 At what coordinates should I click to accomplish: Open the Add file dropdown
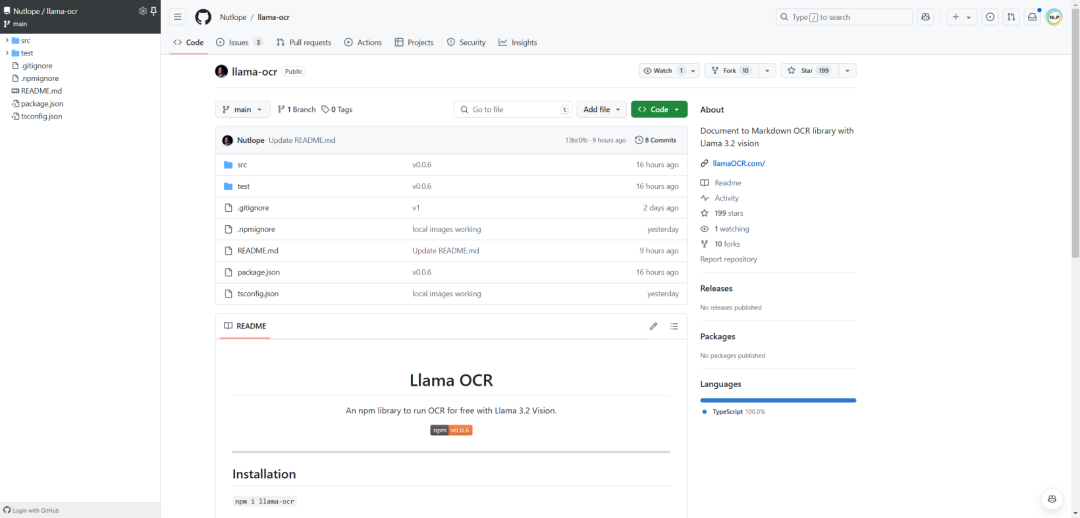[x=601, y=110]
